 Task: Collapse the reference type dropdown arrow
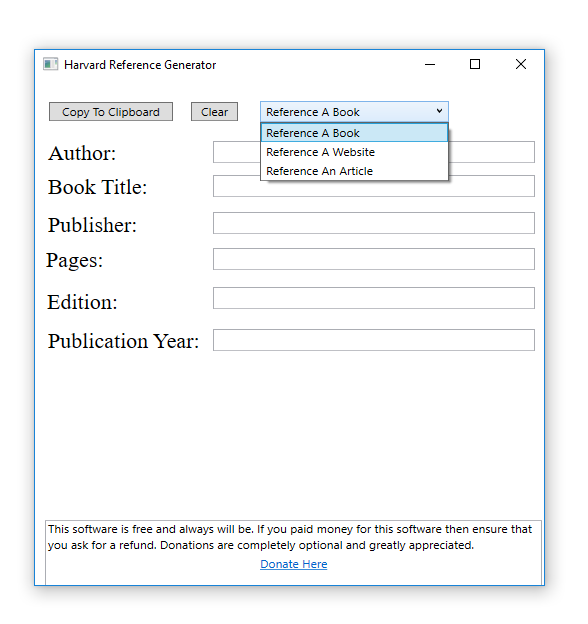pyautogui.click(x=439, y=111)
